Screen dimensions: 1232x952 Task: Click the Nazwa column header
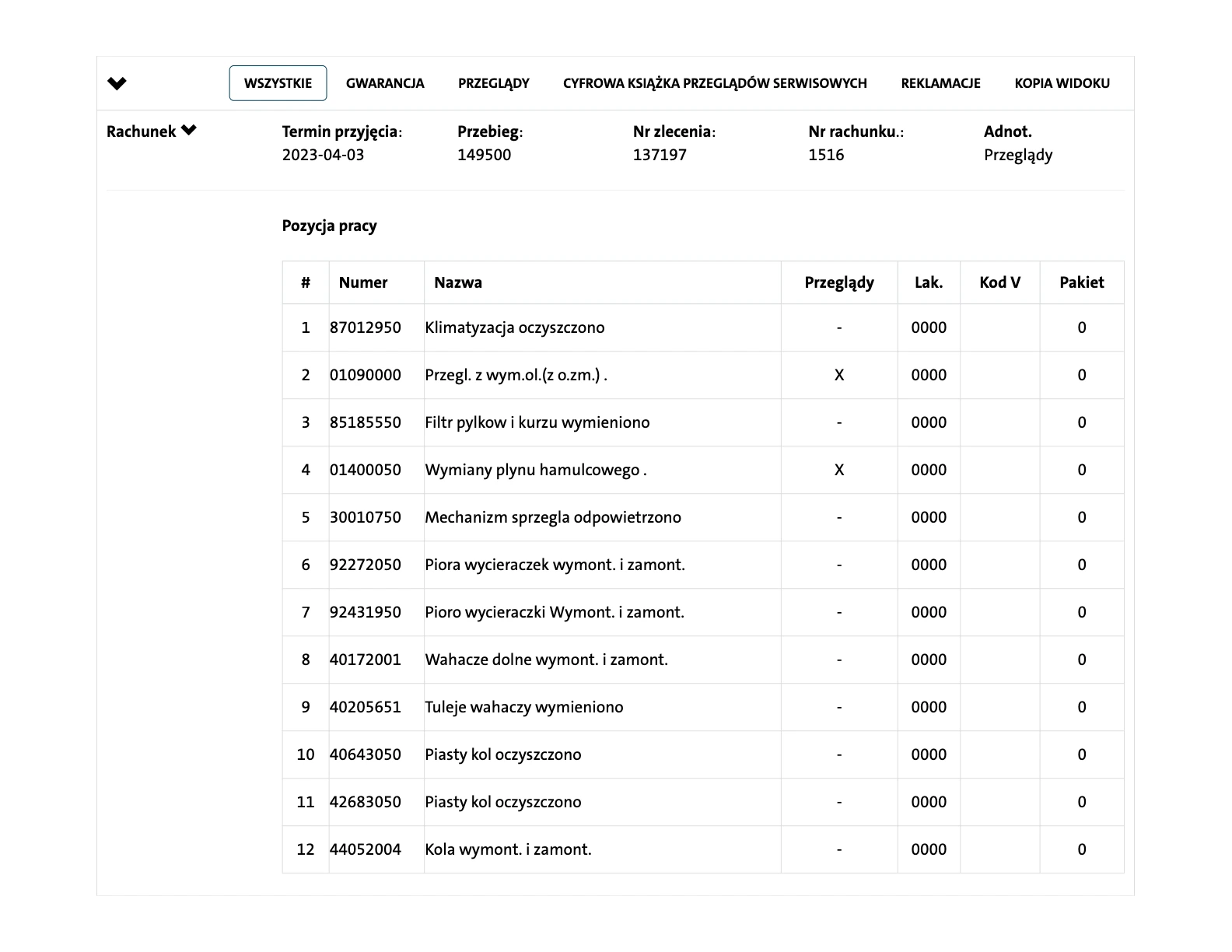[458, 282]
